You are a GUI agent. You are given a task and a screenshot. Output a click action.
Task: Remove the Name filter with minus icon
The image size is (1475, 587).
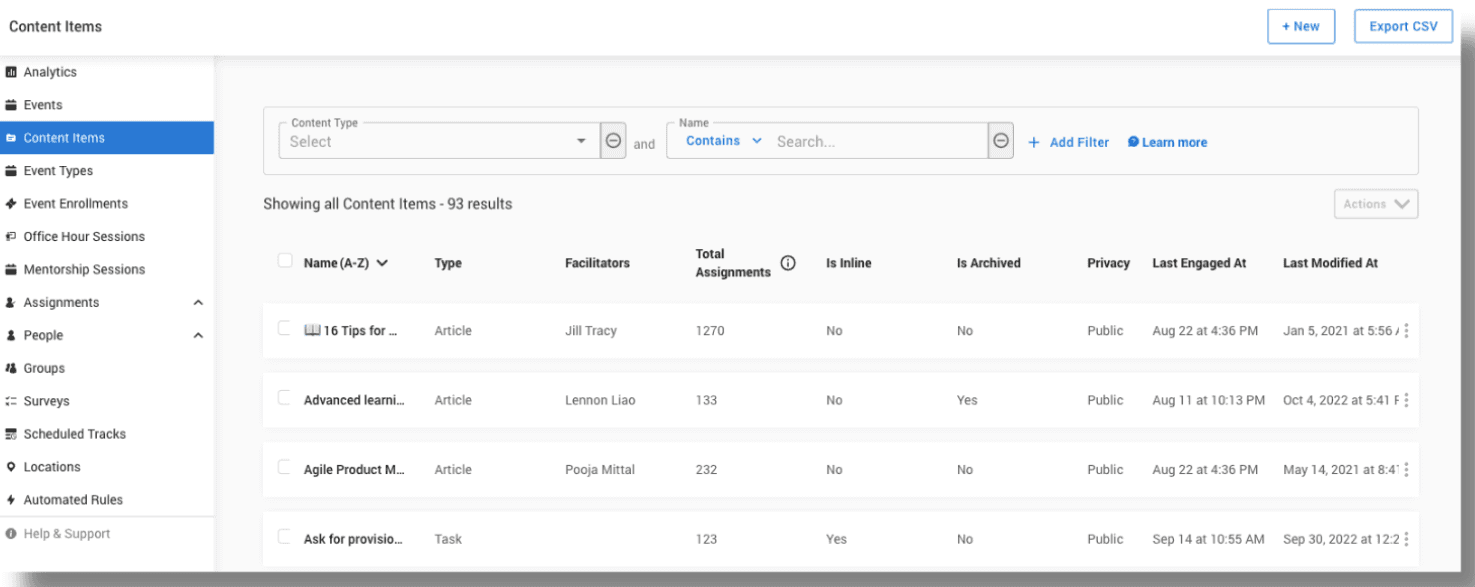coord(1000,141)
